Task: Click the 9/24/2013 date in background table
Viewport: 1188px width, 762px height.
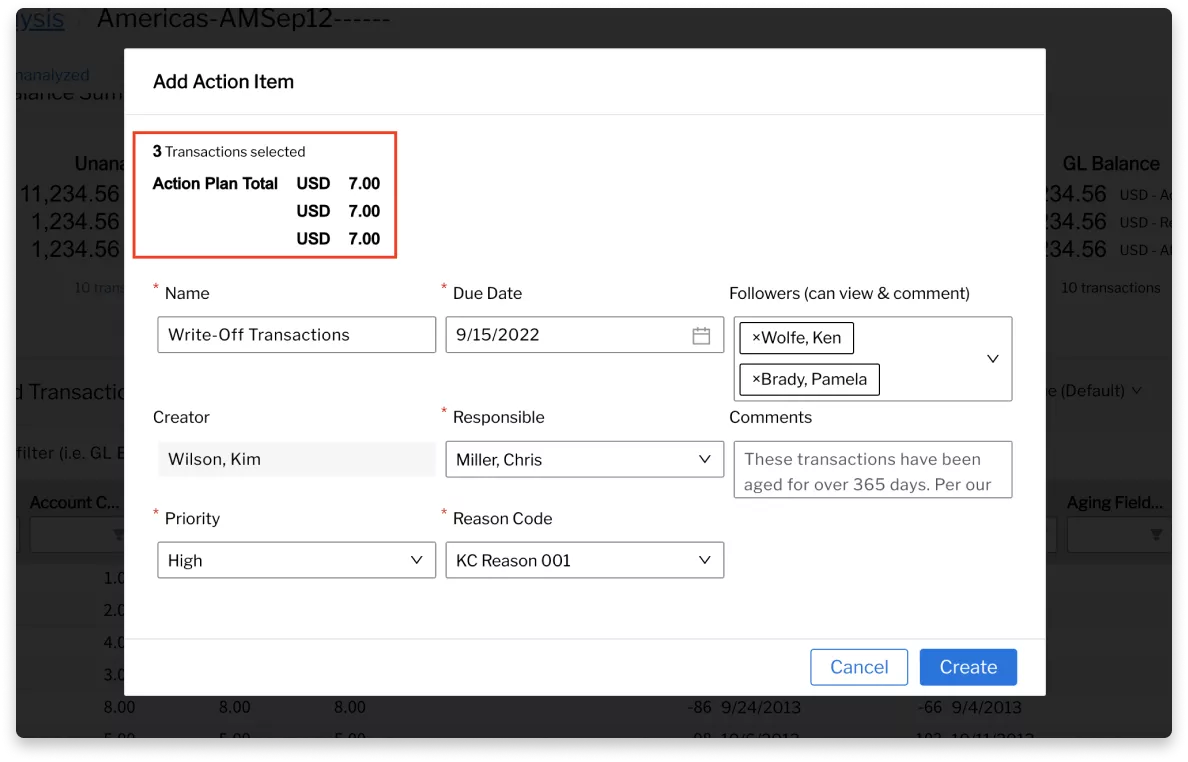Action: 761,707
